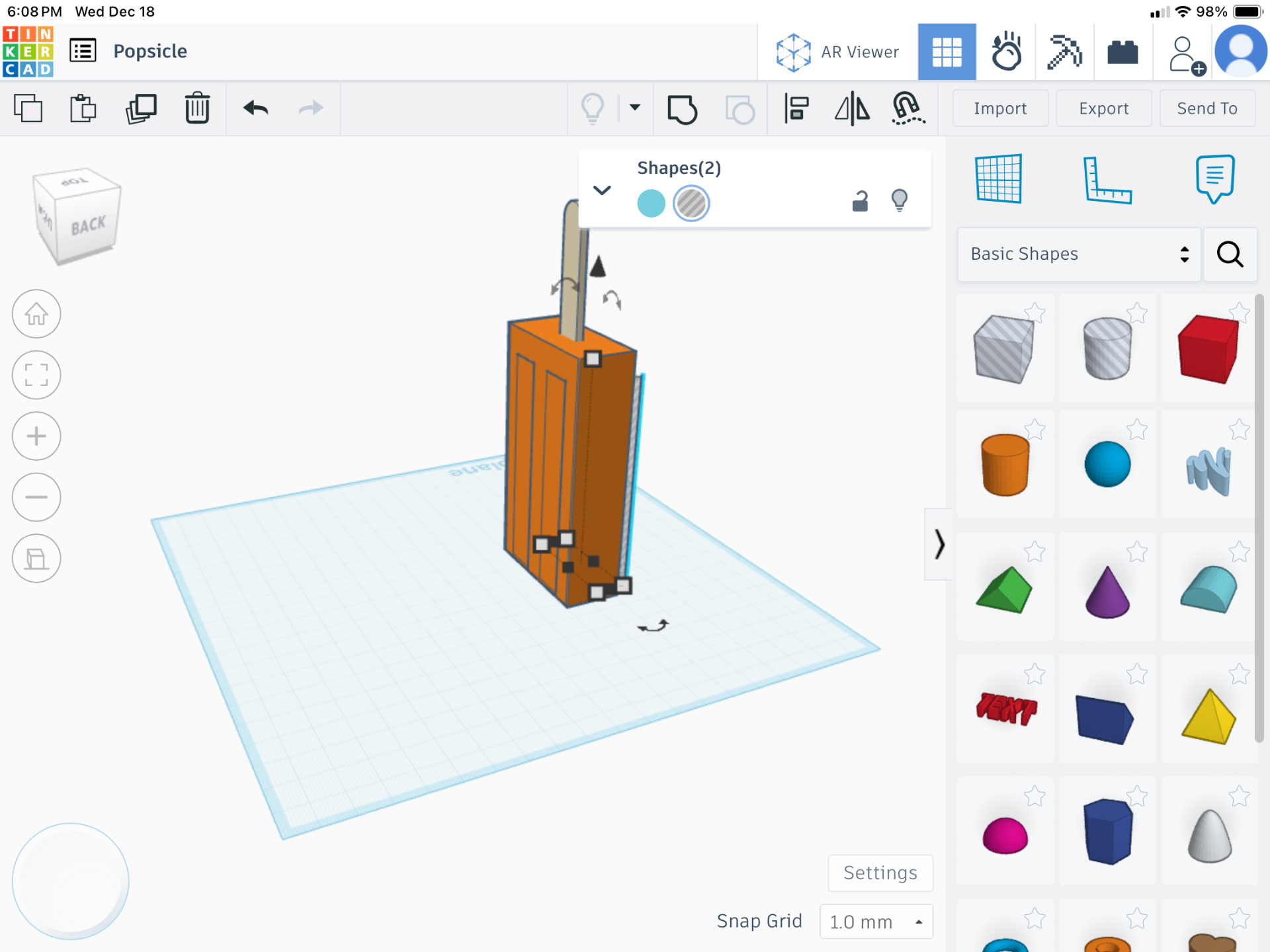This screenshot has height=952, width=1270.
Task: Click the Duplicate and repeat icon
Action: tap(141, 108)
